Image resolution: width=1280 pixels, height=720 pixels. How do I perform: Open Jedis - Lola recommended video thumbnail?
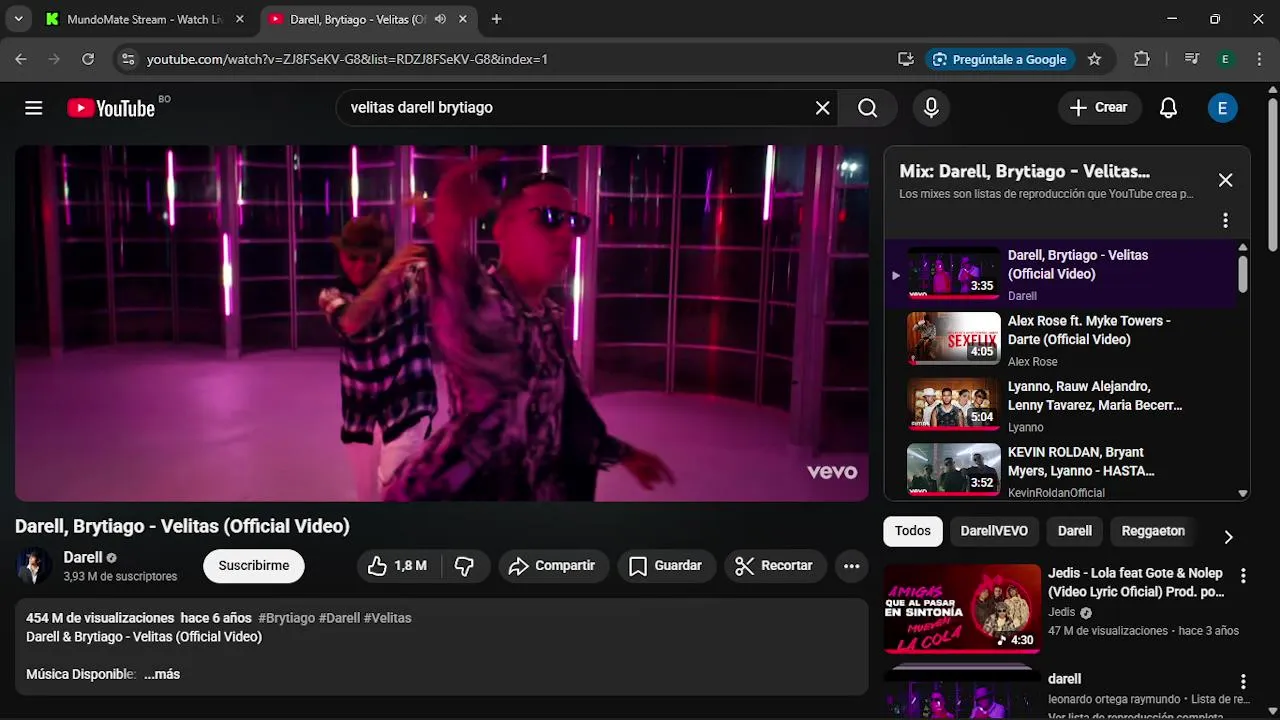click(x=962, y=609)
